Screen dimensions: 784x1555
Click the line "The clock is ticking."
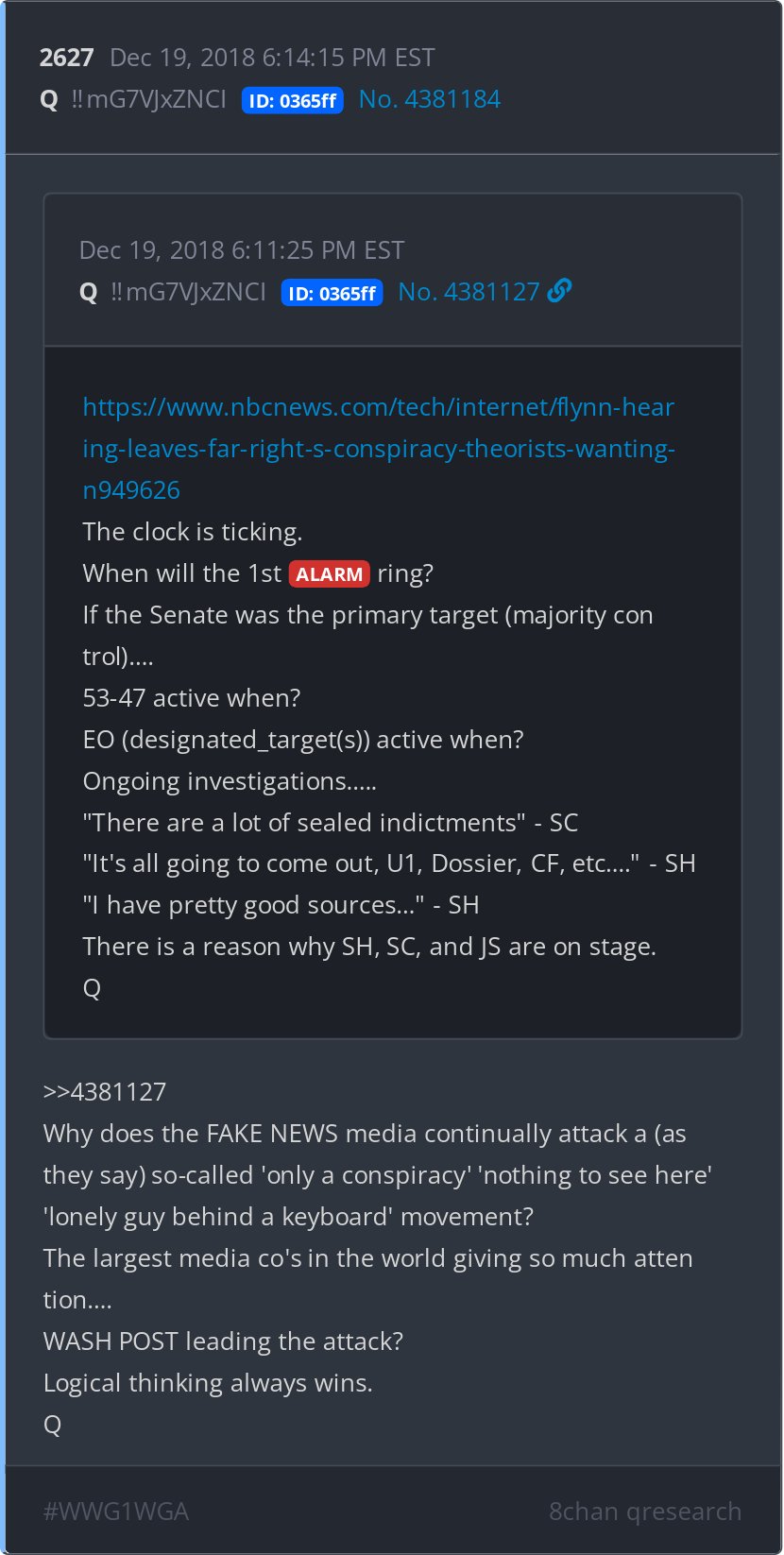pos(193,532)
